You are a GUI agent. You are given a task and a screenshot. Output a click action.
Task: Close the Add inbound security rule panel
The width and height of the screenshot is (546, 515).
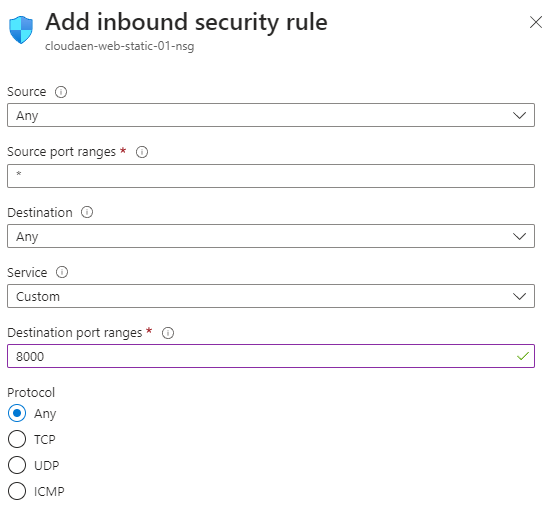click(536, 22)
